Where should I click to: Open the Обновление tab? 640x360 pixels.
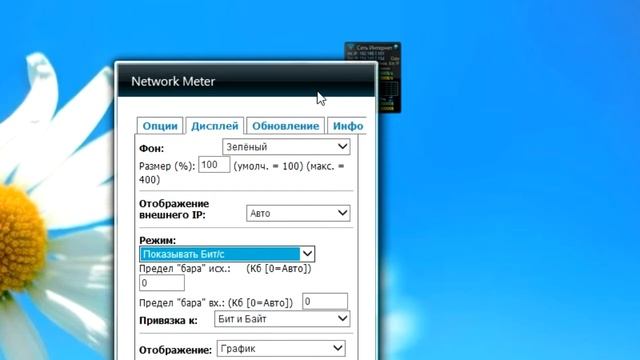tap(285, 126)
